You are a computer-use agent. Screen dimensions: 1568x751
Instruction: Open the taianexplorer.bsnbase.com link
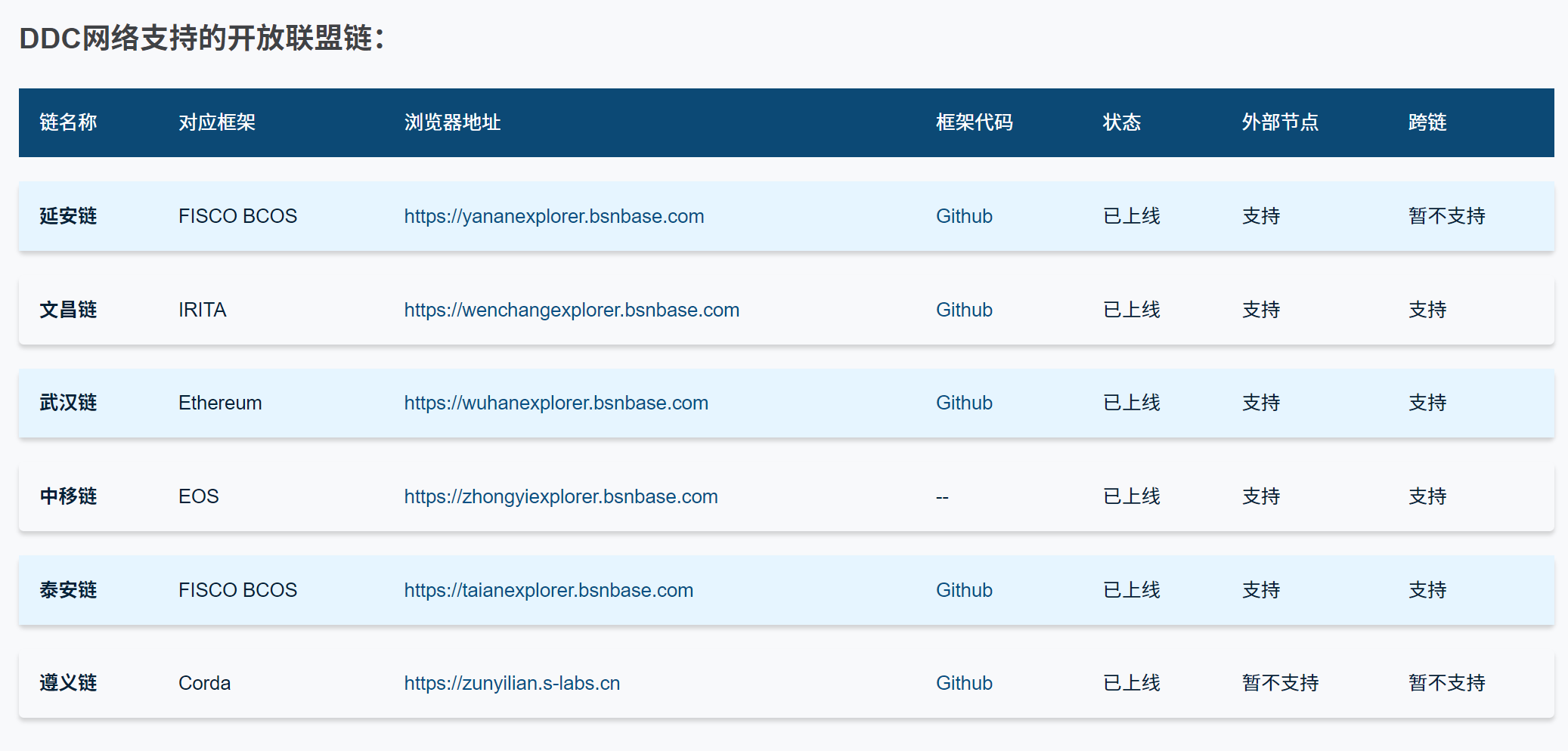pos(548,590)
